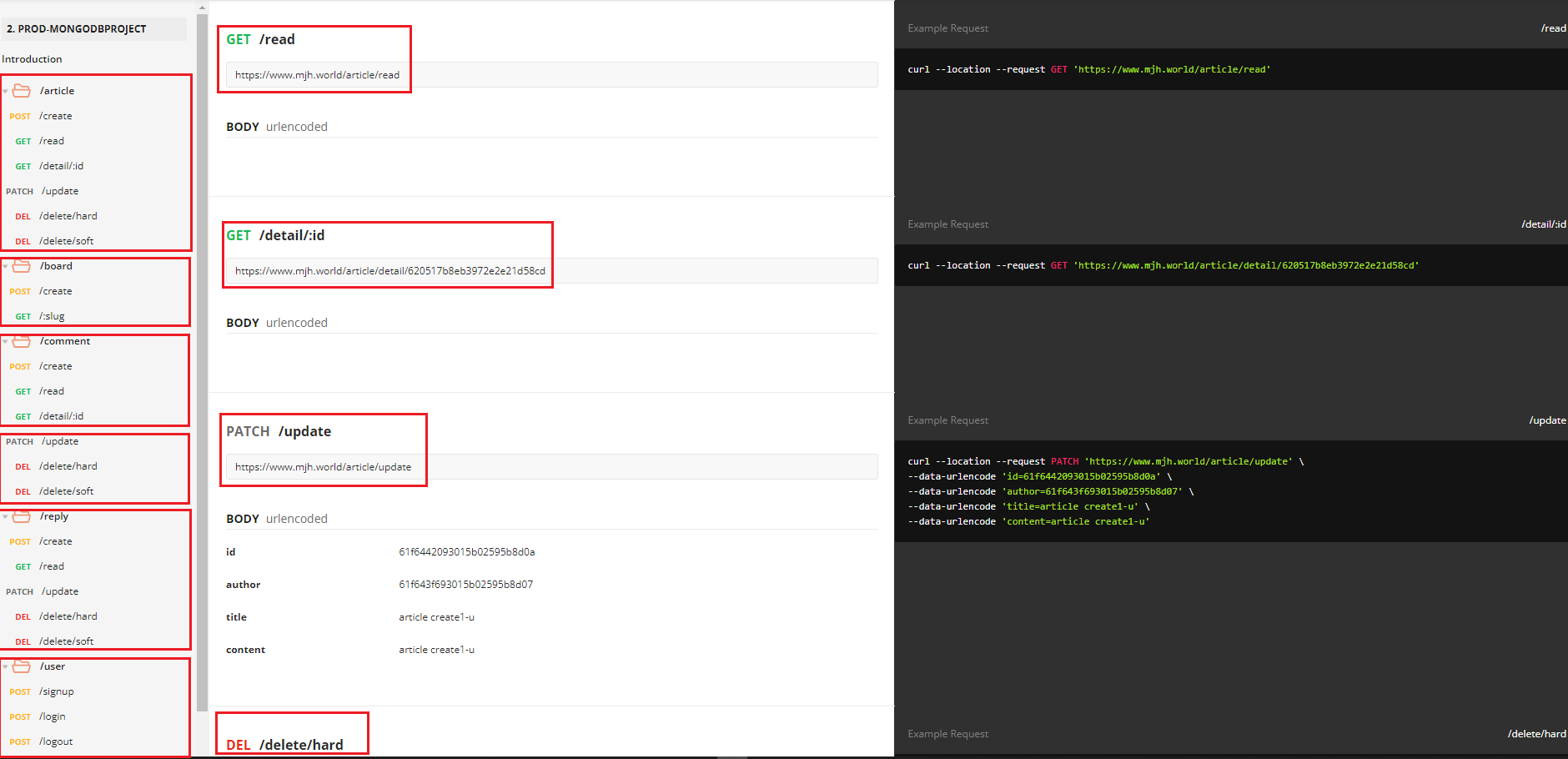Open PATCH /update under /article folder
This screenshot has width=1568, height=759.
click(43, 191)
